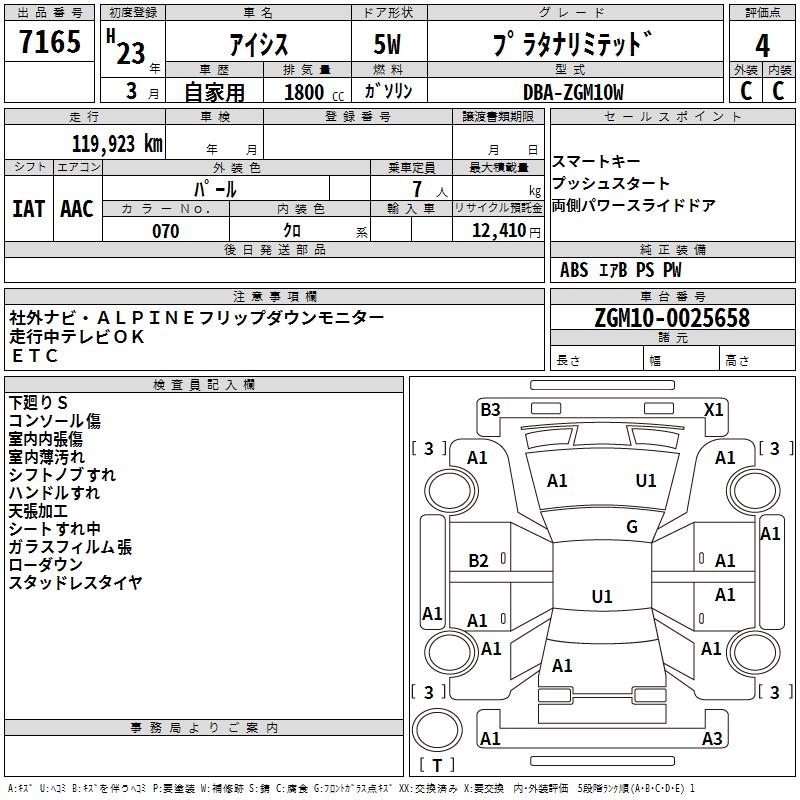This screenshot has width=800, height=800.
Task: Select the セールスポイント section header
Action: click(672, 116)
